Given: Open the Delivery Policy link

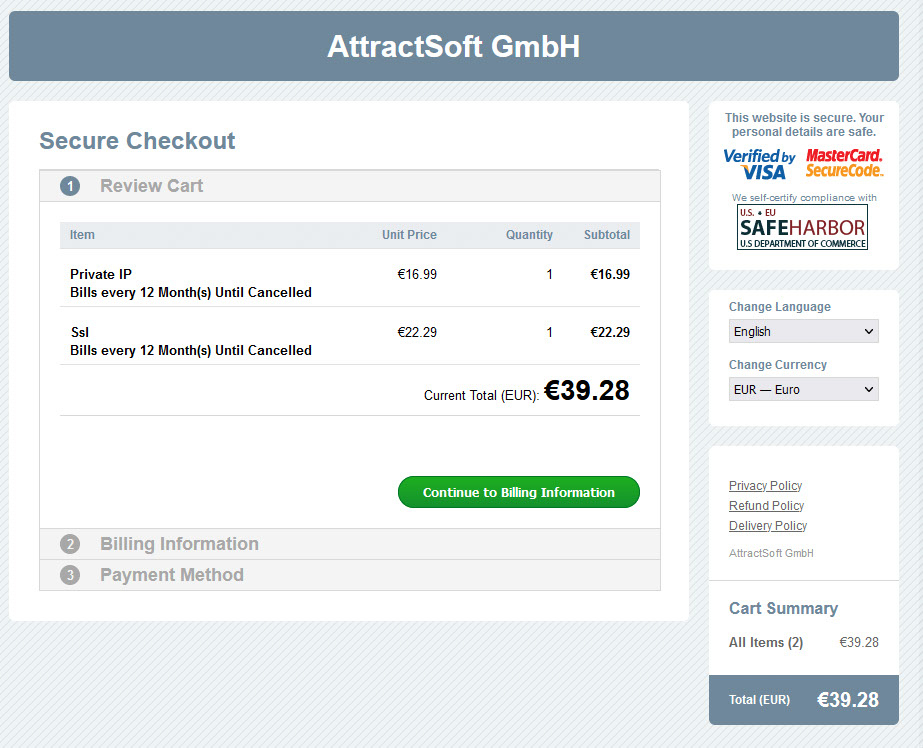Looking at the screenshot, I should click(x=767, y=525).
